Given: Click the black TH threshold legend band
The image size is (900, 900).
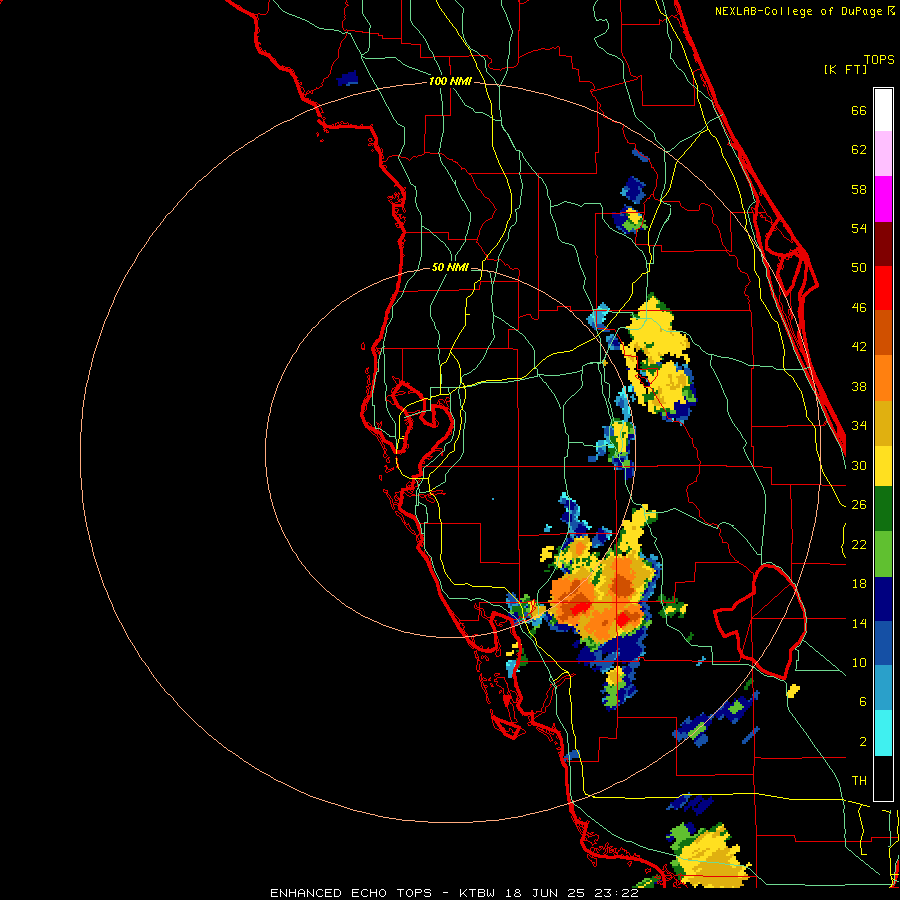Looking at the screenshot, I should pyautogui.click(x=883, y=778).
